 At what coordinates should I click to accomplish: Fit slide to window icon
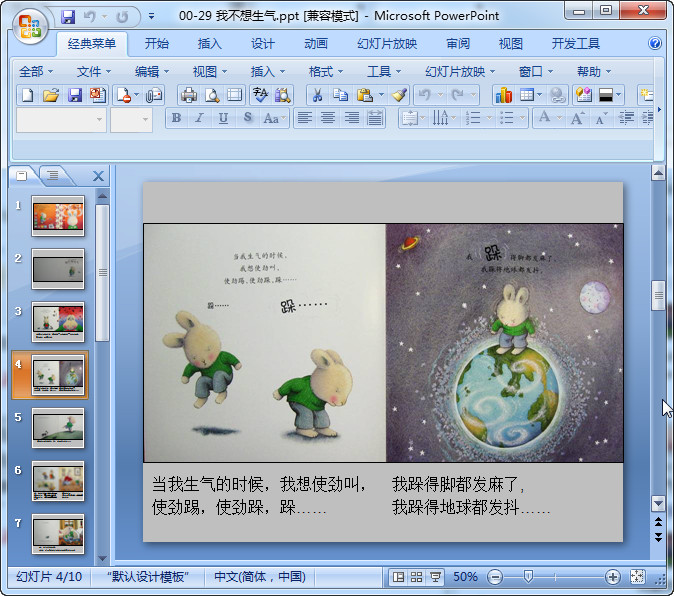[x=637, y=577]
